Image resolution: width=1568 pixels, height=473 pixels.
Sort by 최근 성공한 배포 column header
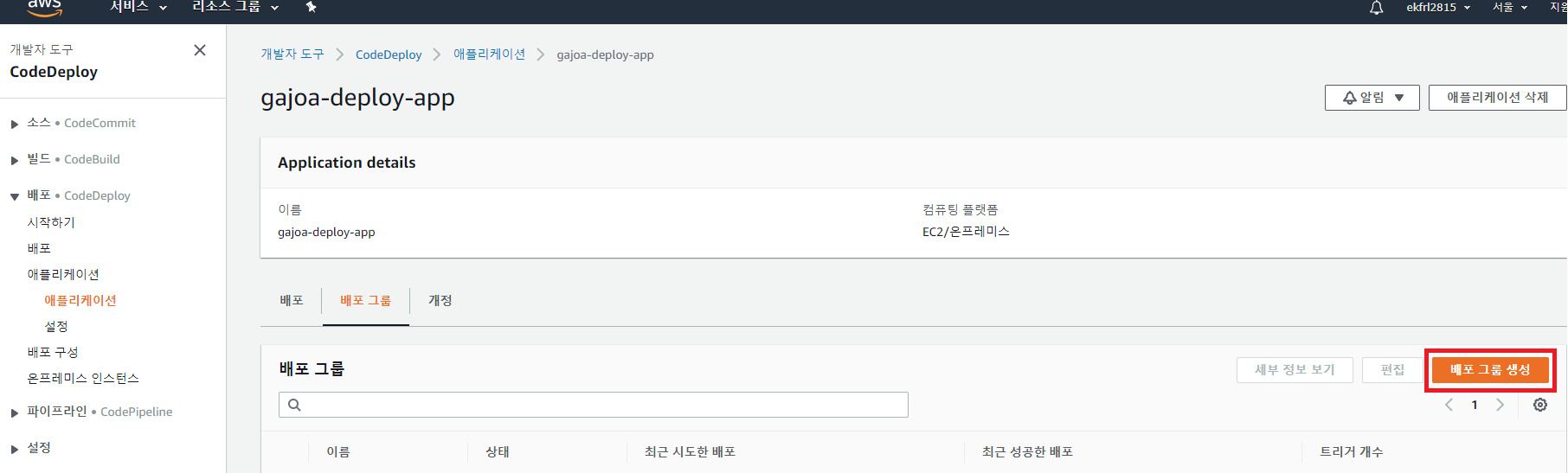(x=1027, y=451)
